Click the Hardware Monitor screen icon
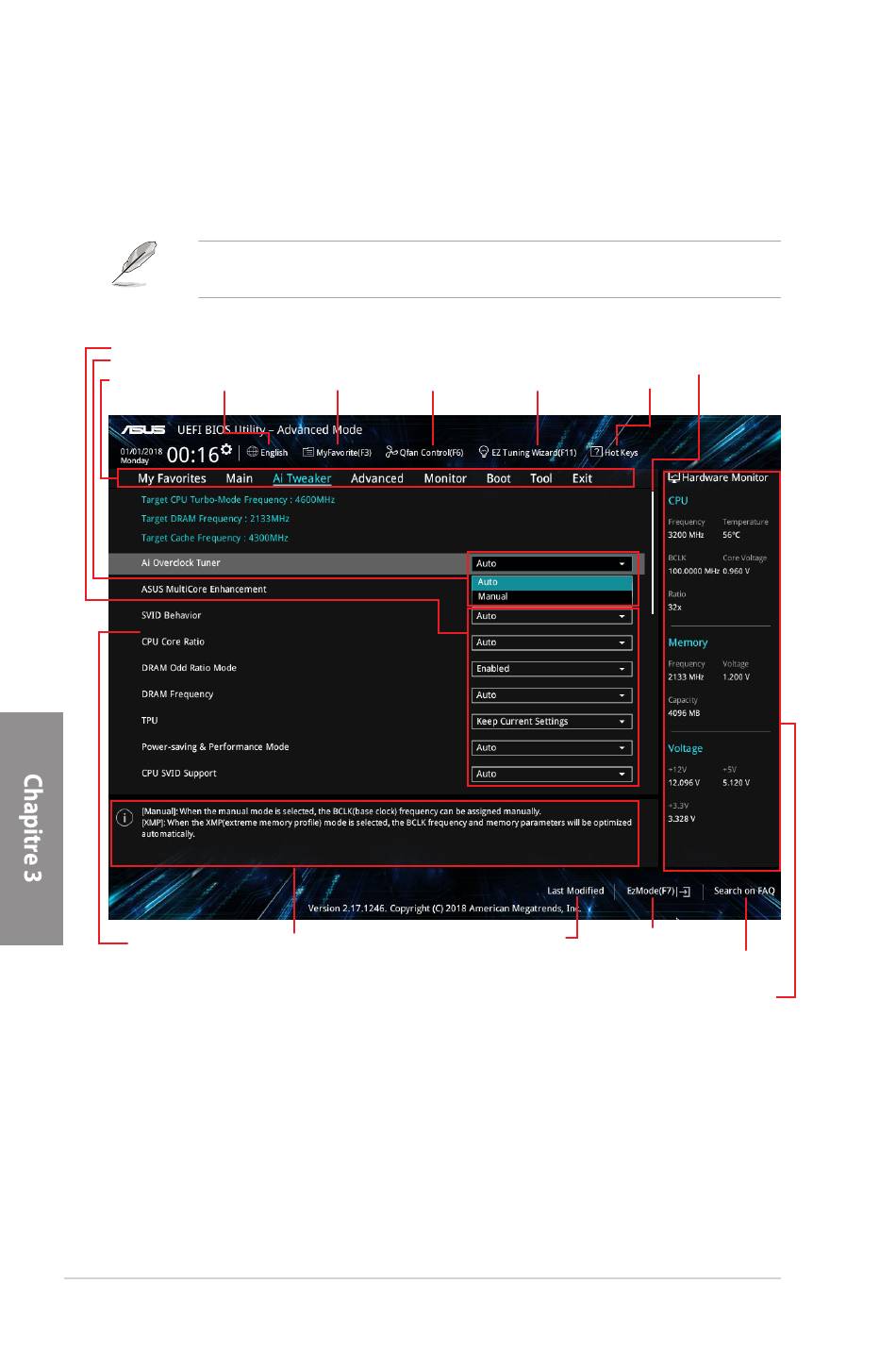Screen dimensions: 896x1351 [x=673, y=478]
